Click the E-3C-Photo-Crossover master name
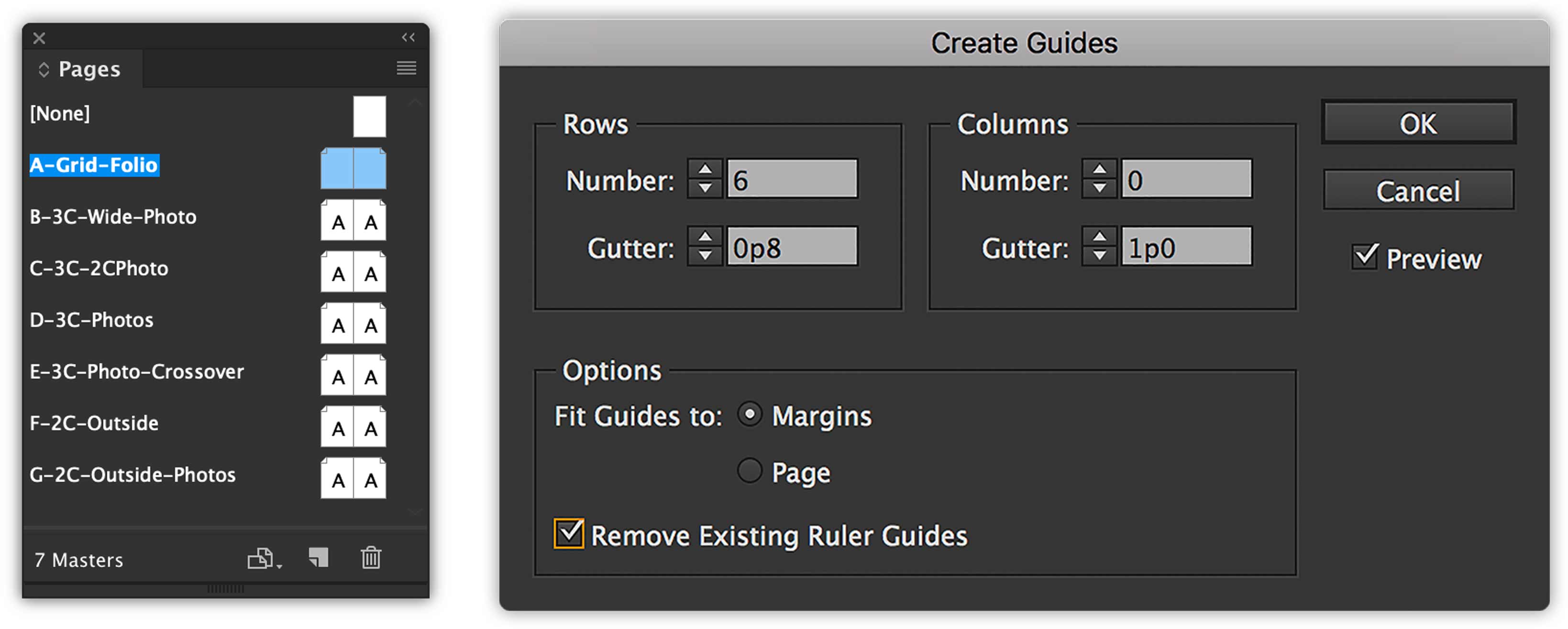Screen dimensions: 1568x629 137,372
